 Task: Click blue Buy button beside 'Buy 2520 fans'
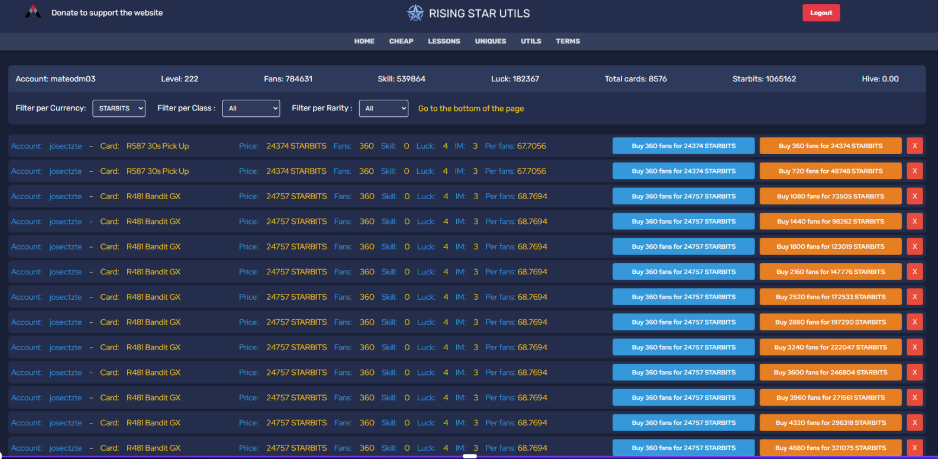point(683,297)
